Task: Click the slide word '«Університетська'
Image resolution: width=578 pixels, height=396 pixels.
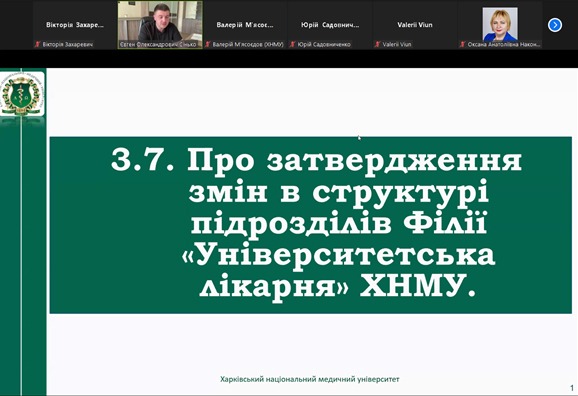Action: pyautogui.click(x=338, y=255)
